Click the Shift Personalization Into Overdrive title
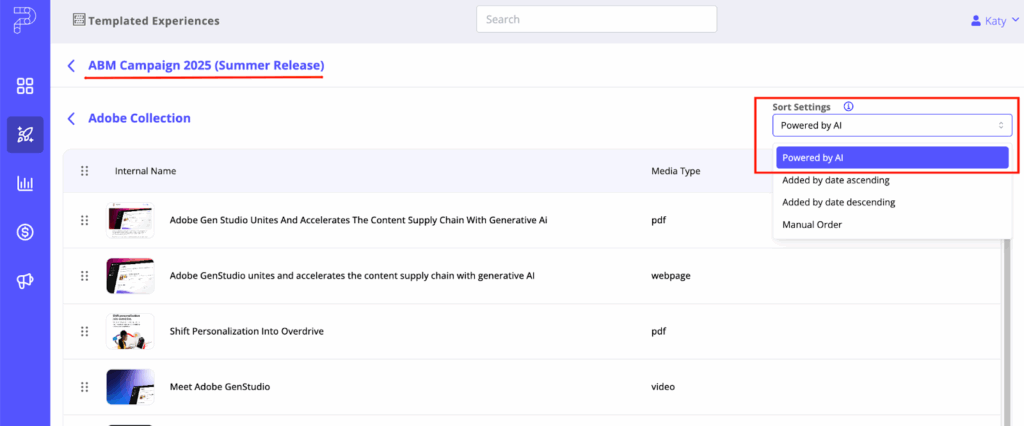1024x426 pixels. pyautogui.click(x=246, y=331)
